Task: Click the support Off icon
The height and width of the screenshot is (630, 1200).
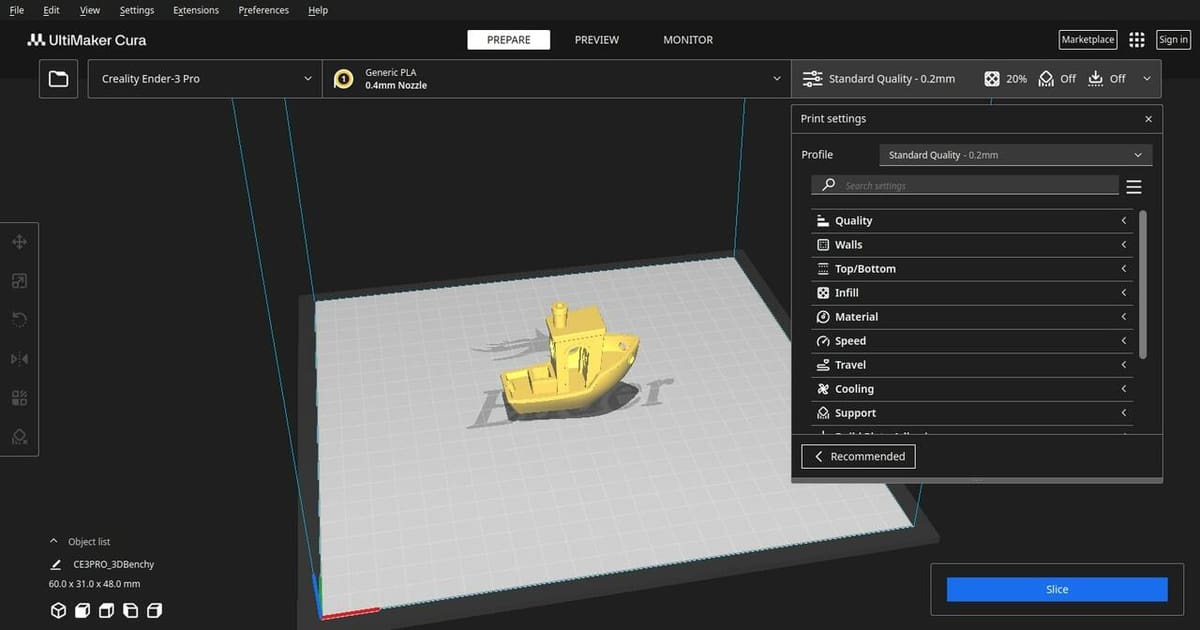Action: tap(1046, 79)
